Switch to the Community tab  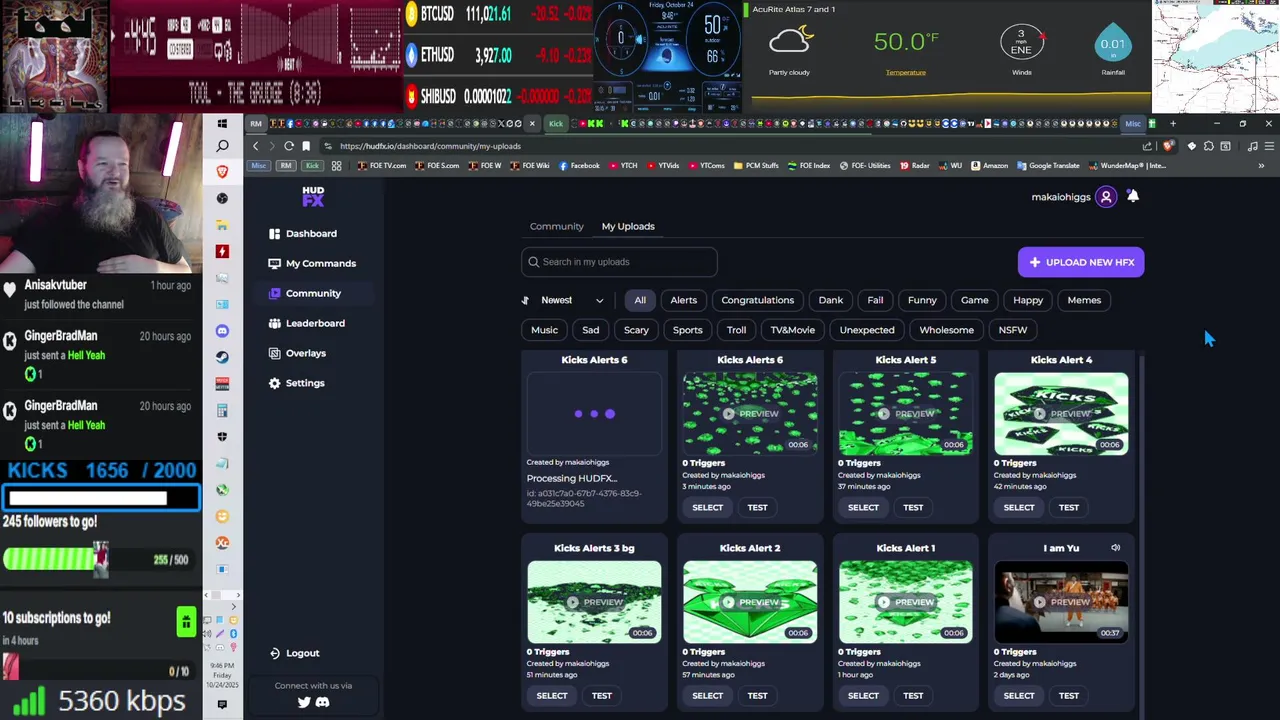coord(557,226)
